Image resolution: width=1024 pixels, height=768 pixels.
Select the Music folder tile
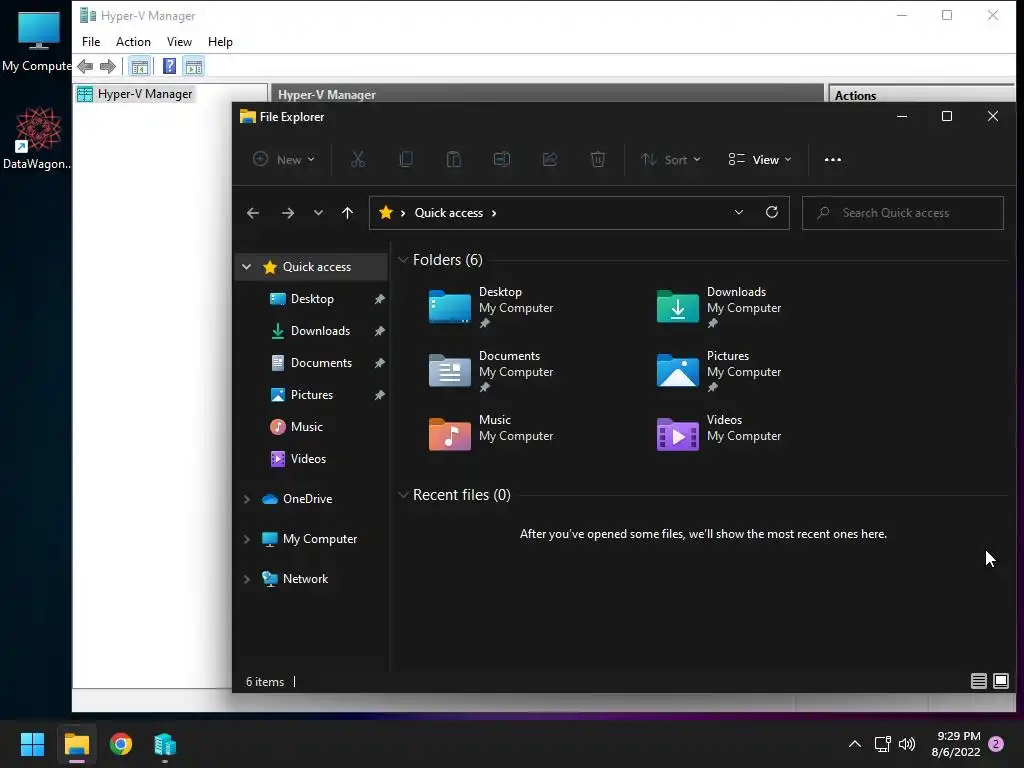(491, 435)
